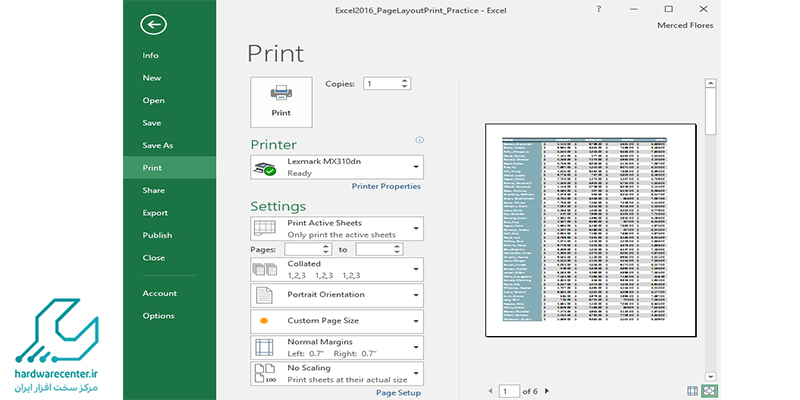
Task: Open the Page Setup link
Action: [398, 392]
